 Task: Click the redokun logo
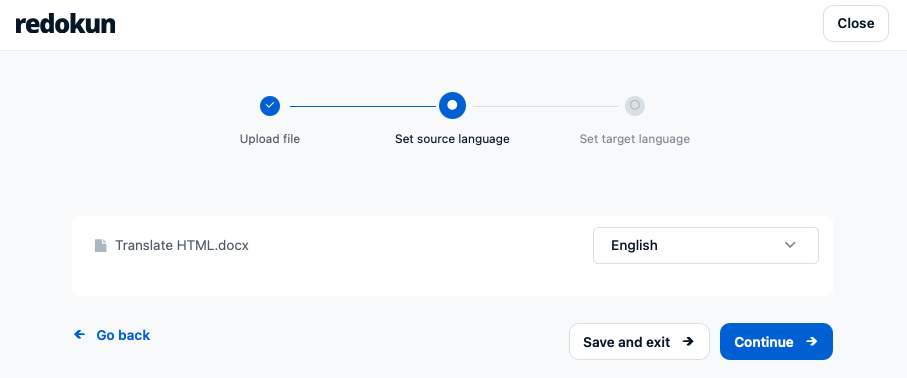click(x=65, y=24)
